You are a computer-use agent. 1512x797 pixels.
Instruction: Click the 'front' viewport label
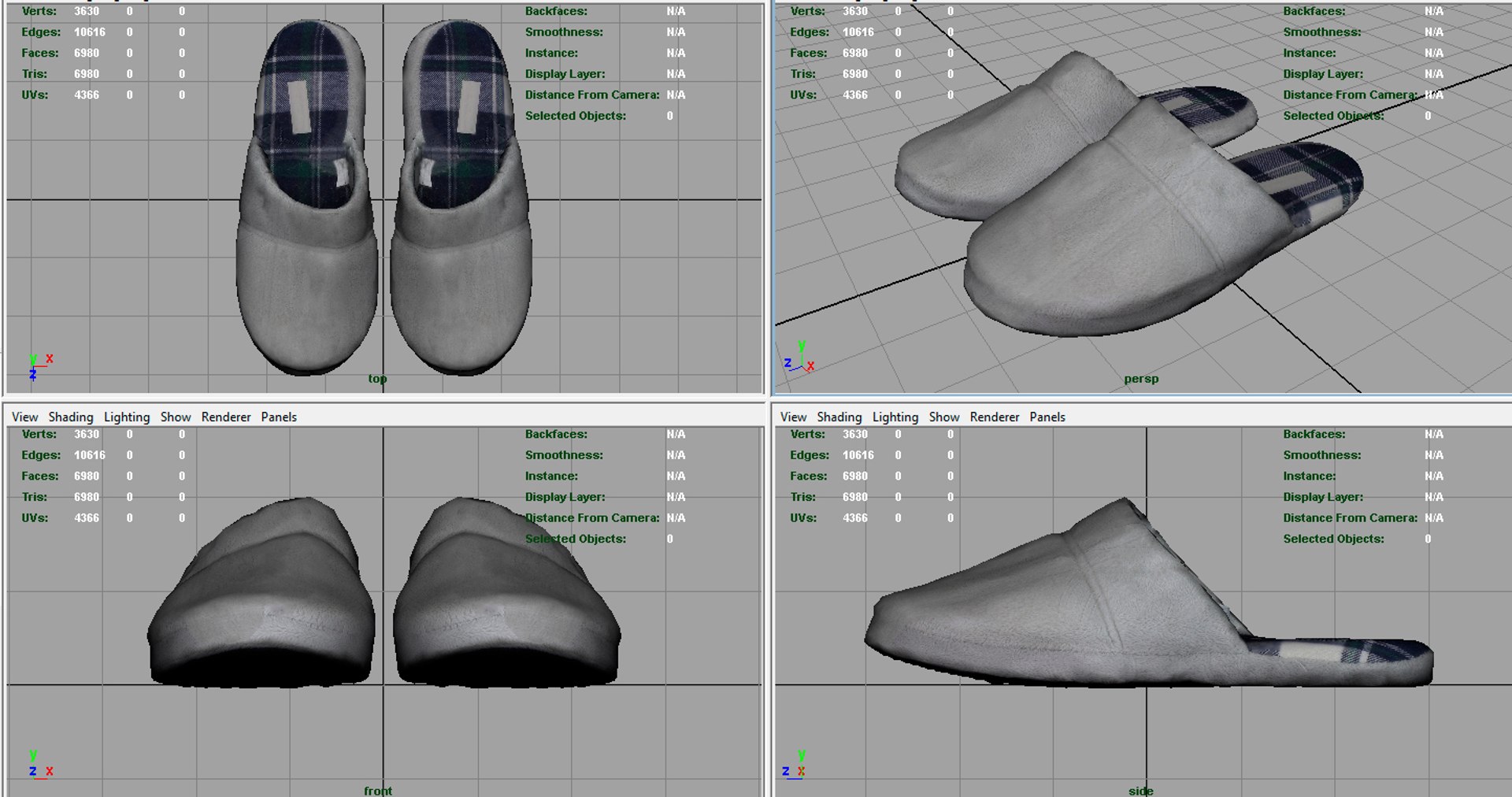[x=378, y=790]
